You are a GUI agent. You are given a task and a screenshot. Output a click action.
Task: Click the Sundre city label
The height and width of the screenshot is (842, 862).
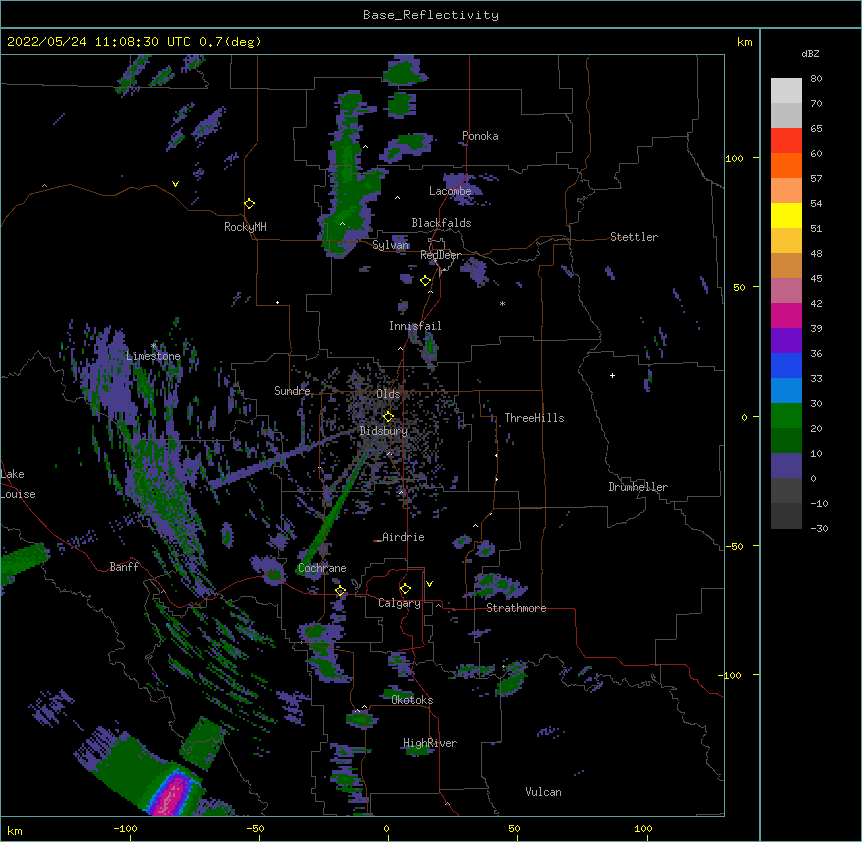[292, 391]
